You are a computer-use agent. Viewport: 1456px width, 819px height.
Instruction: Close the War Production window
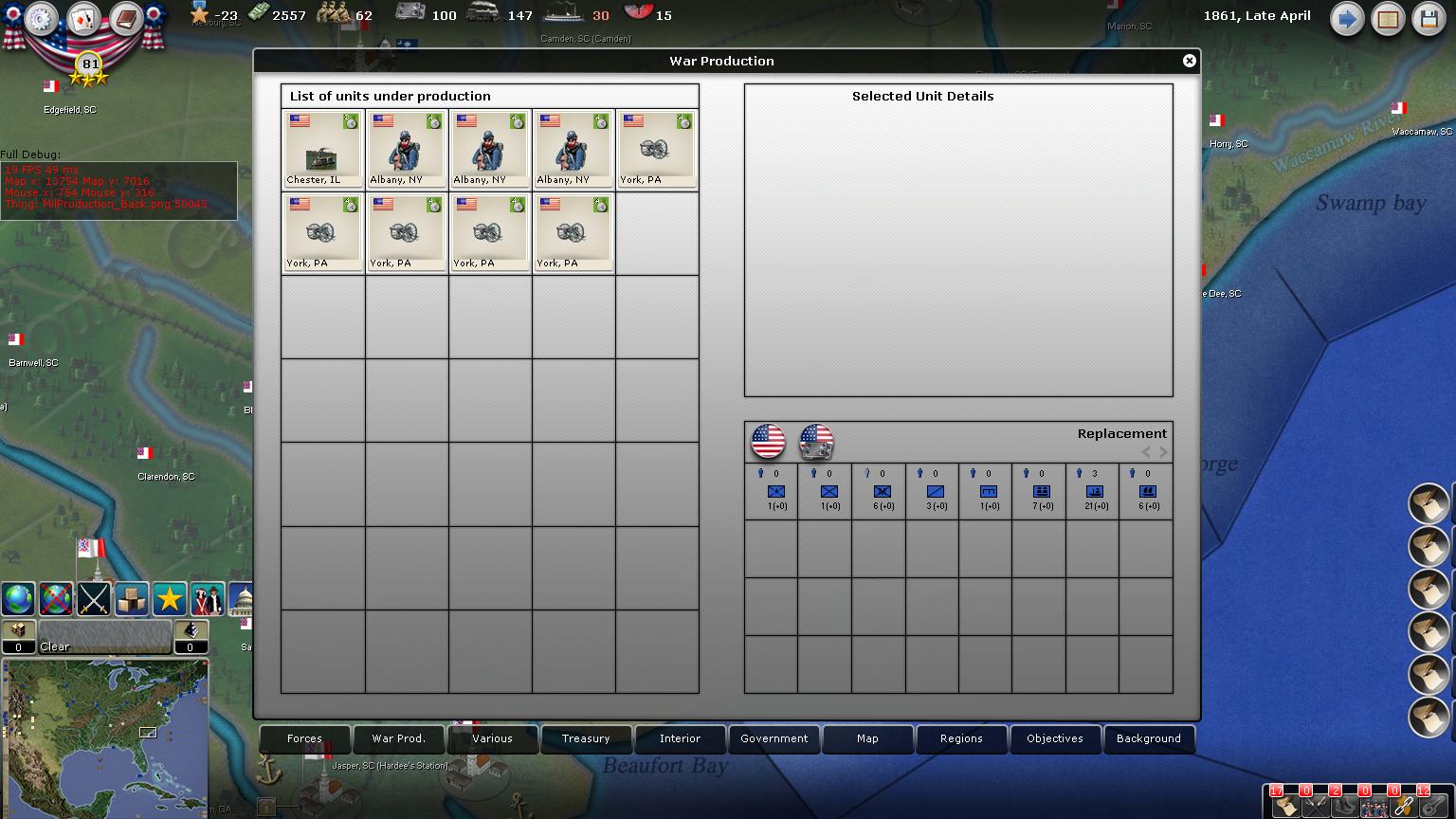[1189, 61]
